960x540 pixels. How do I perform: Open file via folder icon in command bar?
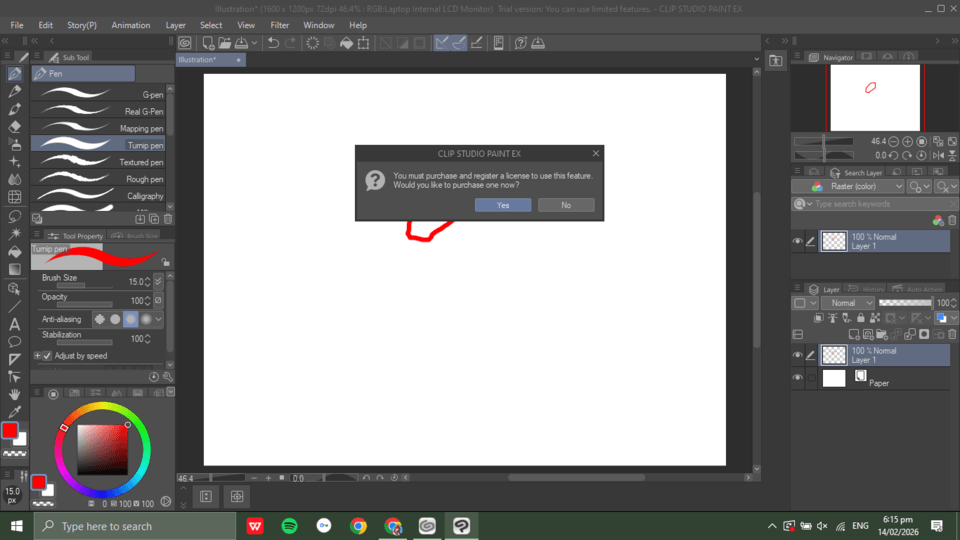(225, 43)
